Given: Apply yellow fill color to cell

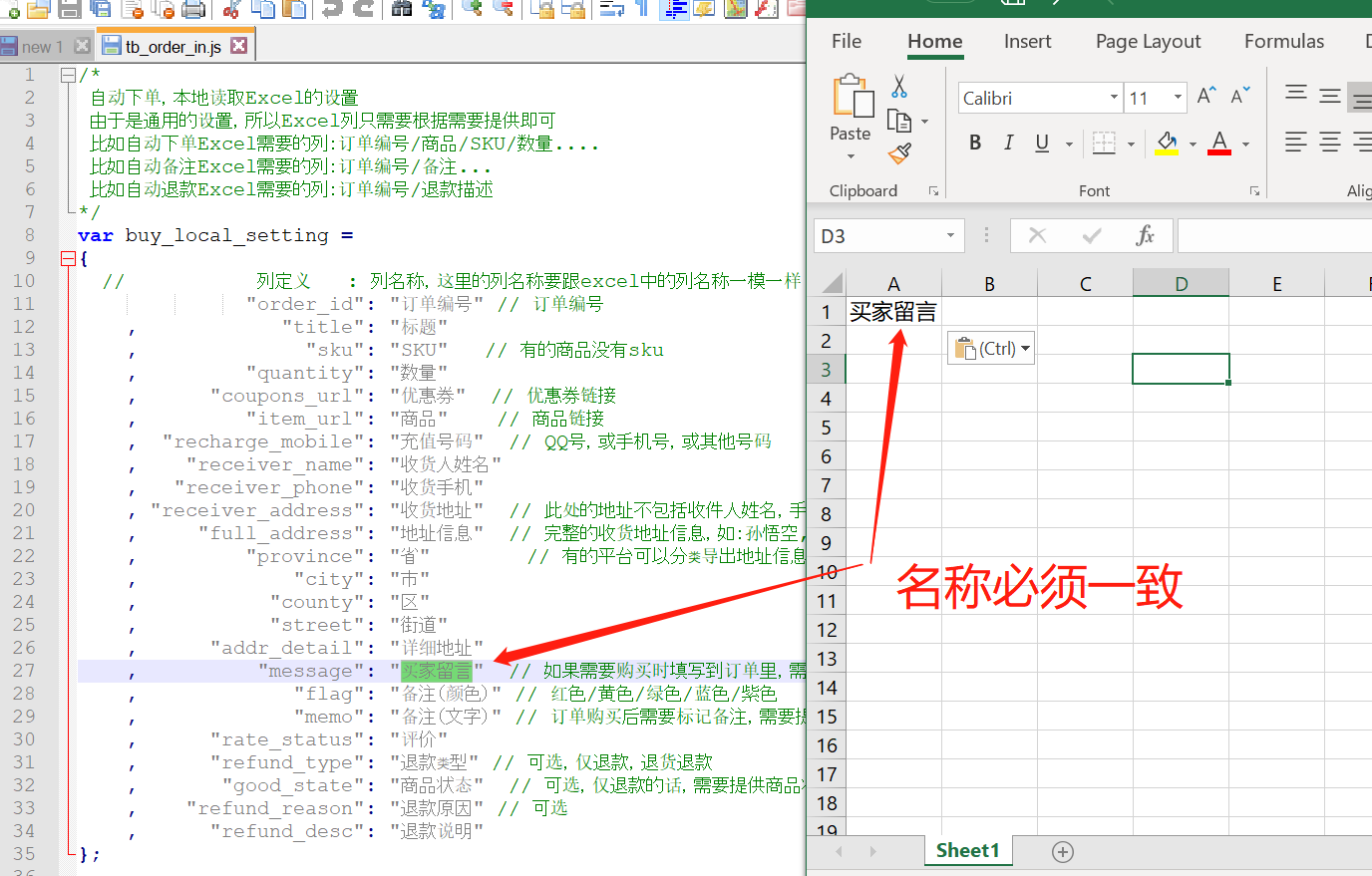Looking at the screenshot, I should click(x=1167, y=144).
